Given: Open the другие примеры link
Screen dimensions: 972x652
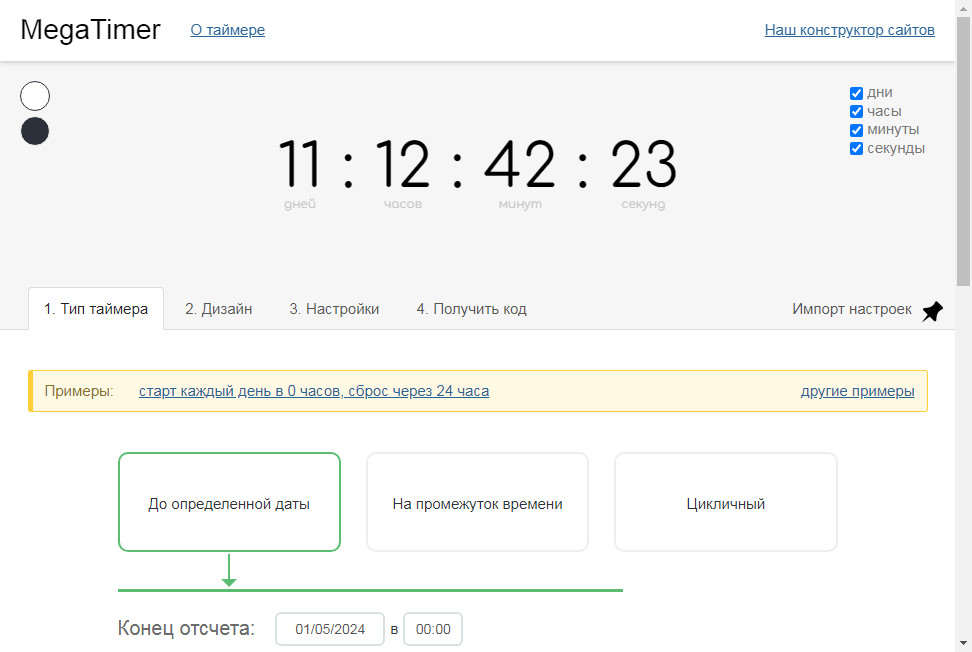Looking at the screenshot, I should tap(856, 391).
